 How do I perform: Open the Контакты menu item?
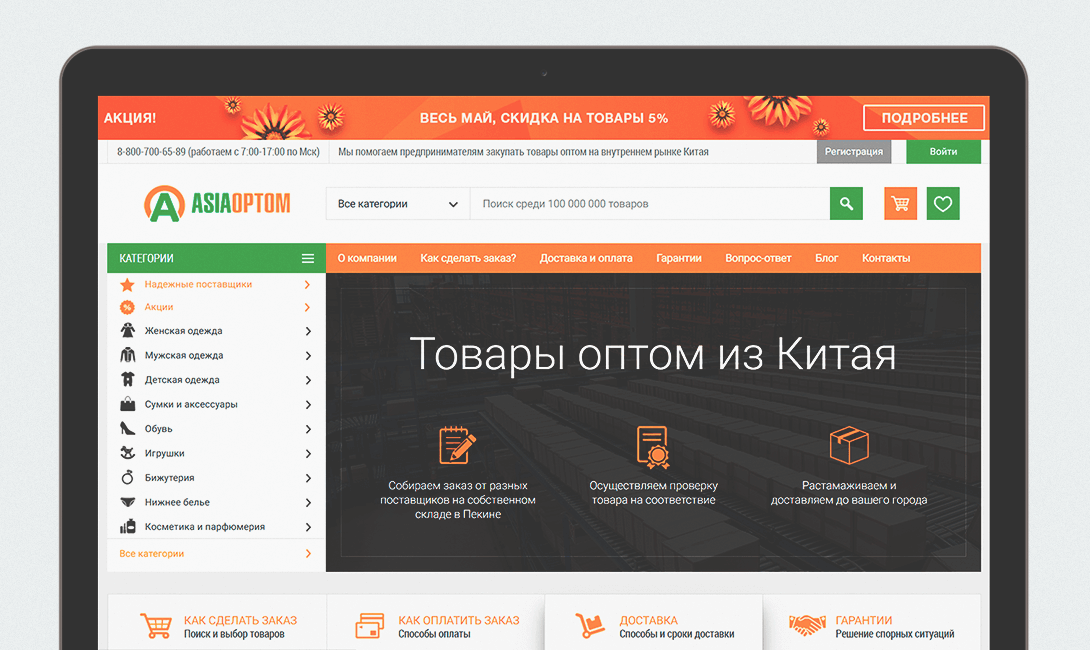pos(886,258)
